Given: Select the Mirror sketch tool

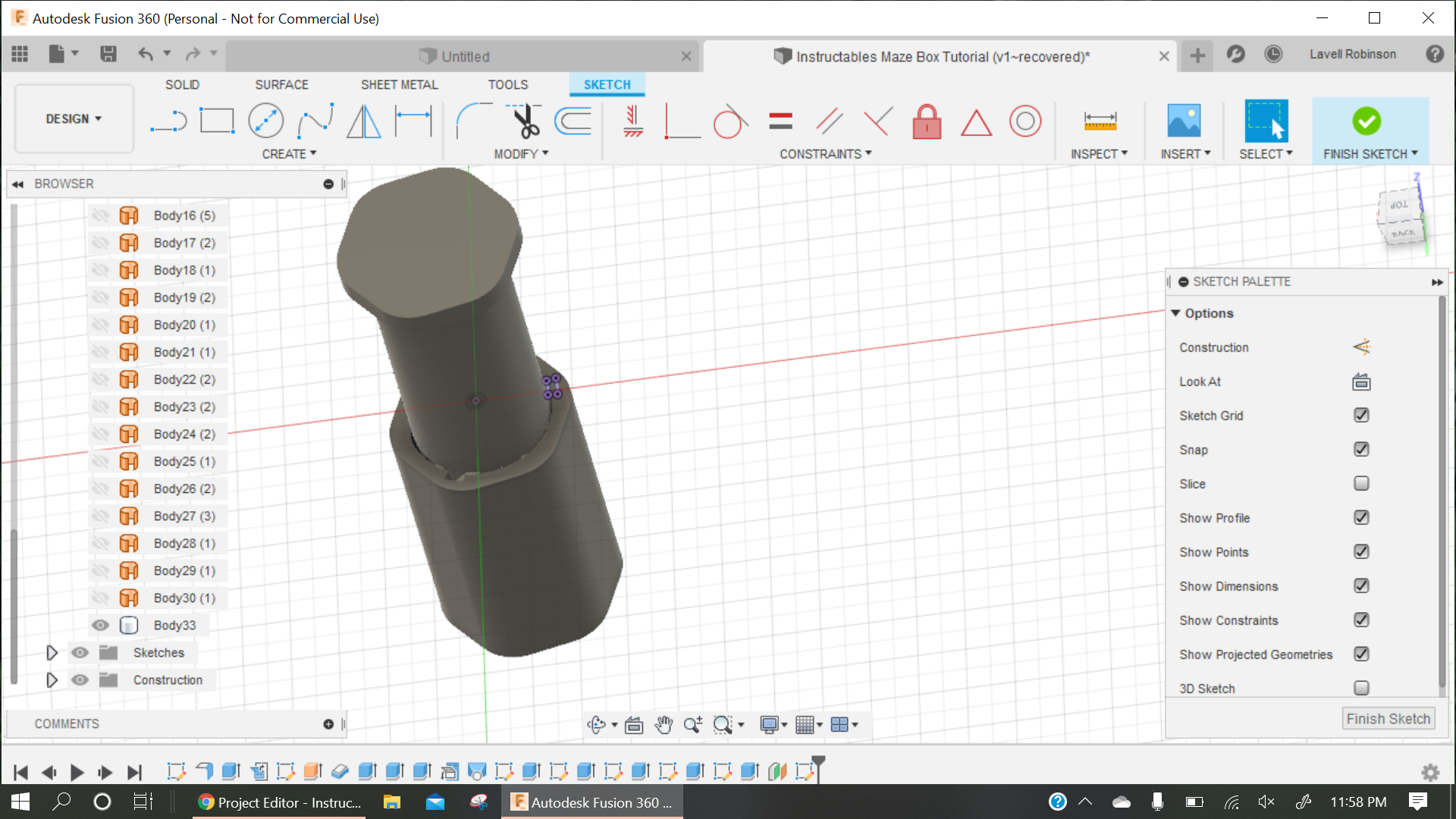Looking at the screenshot, I should [364, 121].
